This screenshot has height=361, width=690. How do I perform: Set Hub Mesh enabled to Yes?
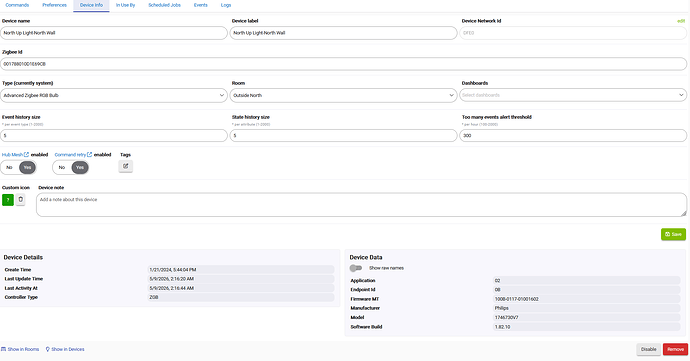click(27, 168)
